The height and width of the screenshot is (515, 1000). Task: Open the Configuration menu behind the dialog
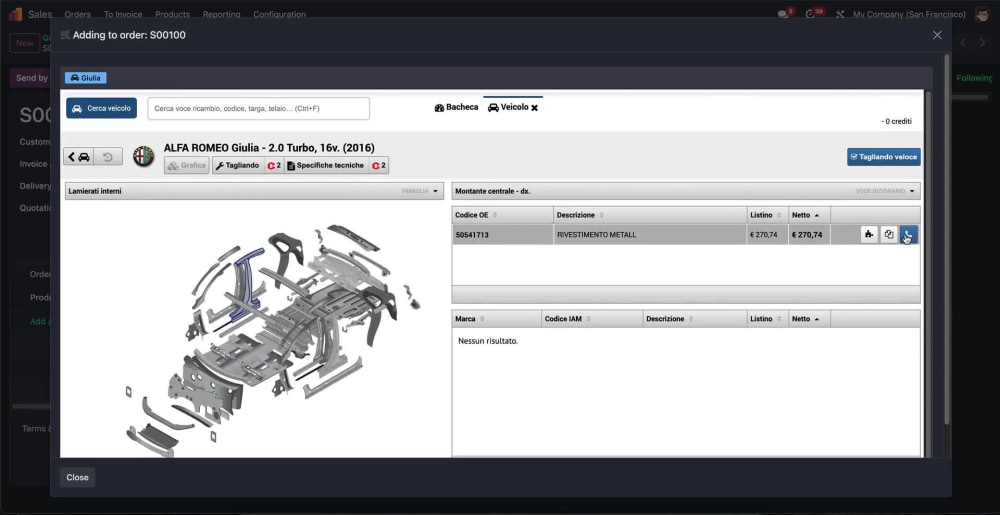[x=279, y=14]
